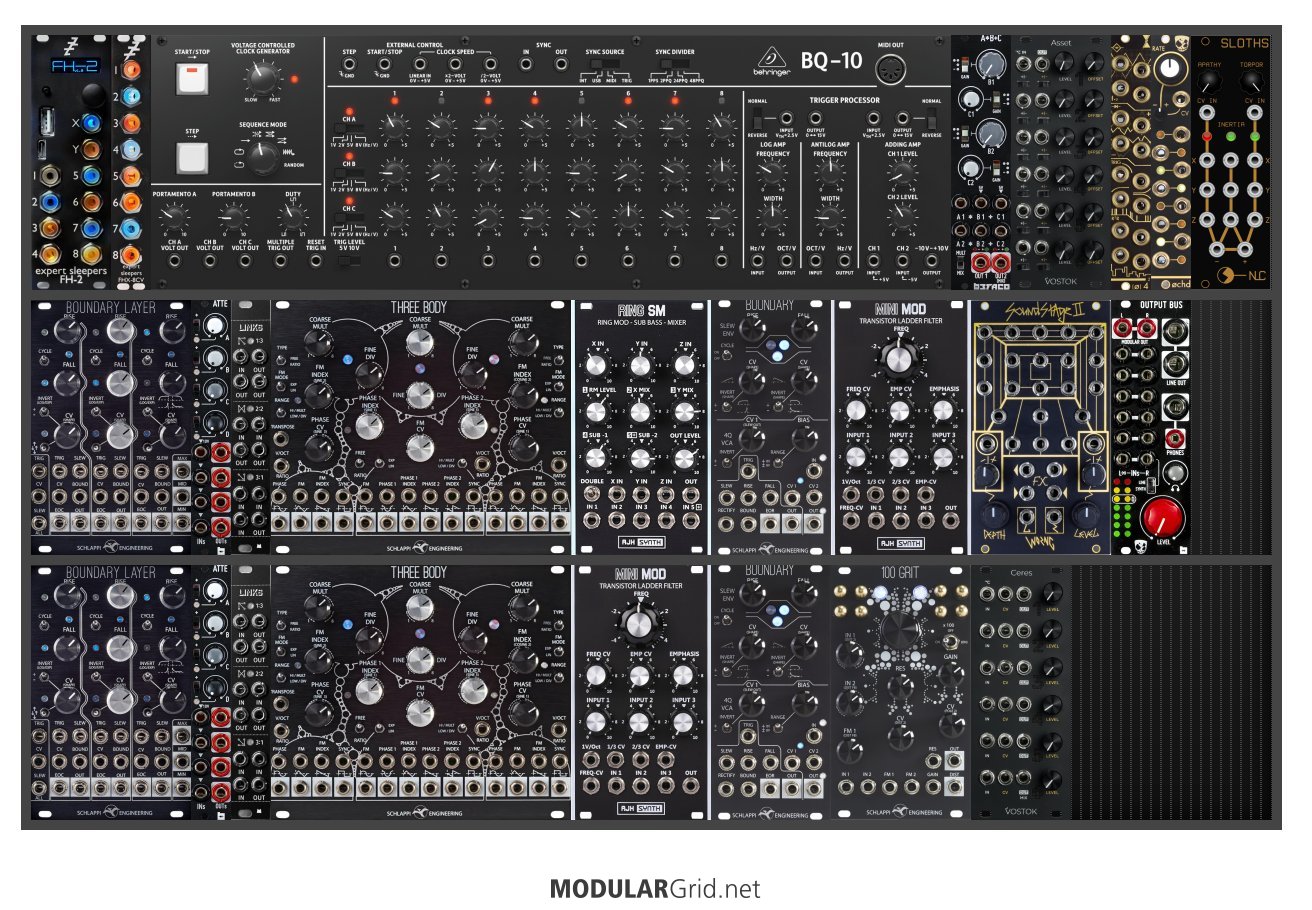The height and width of the screenshot is (910, 1312).
Task: Toggle the MULT/MIX switch on A*B+C
Action: (960, 261)
